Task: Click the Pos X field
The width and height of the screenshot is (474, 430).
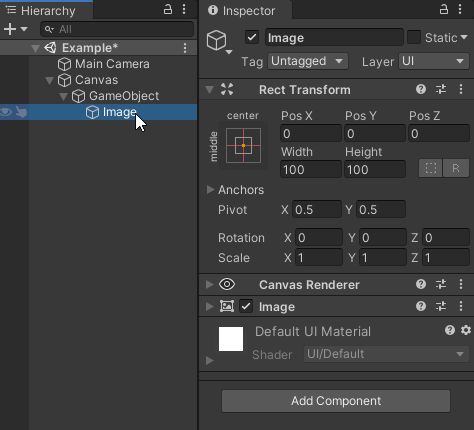Action: 311,134
